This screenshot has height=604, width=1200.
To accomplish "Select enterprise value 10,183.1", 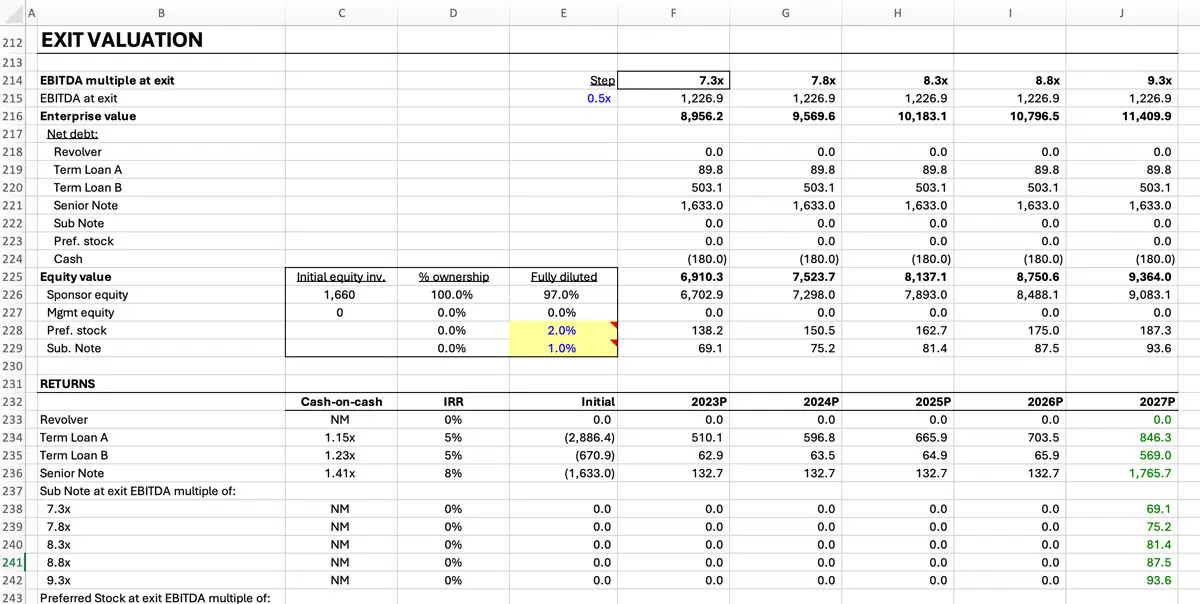I will coord(921,116).
